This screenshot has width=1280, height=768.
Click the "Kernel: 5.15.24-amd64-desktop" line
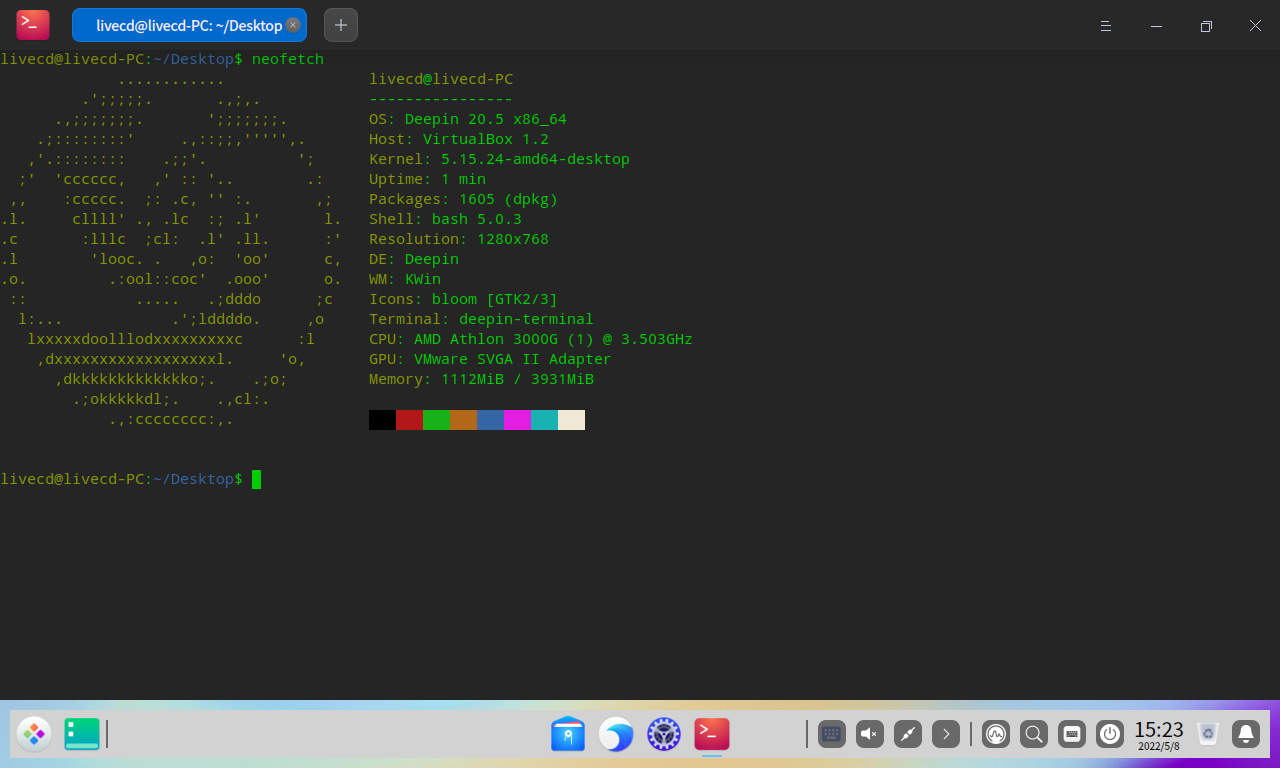tap(499, 159)
